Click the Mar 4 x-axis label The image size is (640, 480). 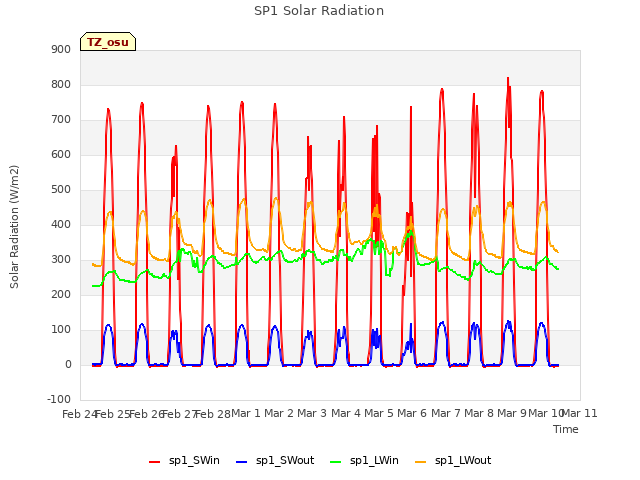pyautogui.click(x=346, y=413)
